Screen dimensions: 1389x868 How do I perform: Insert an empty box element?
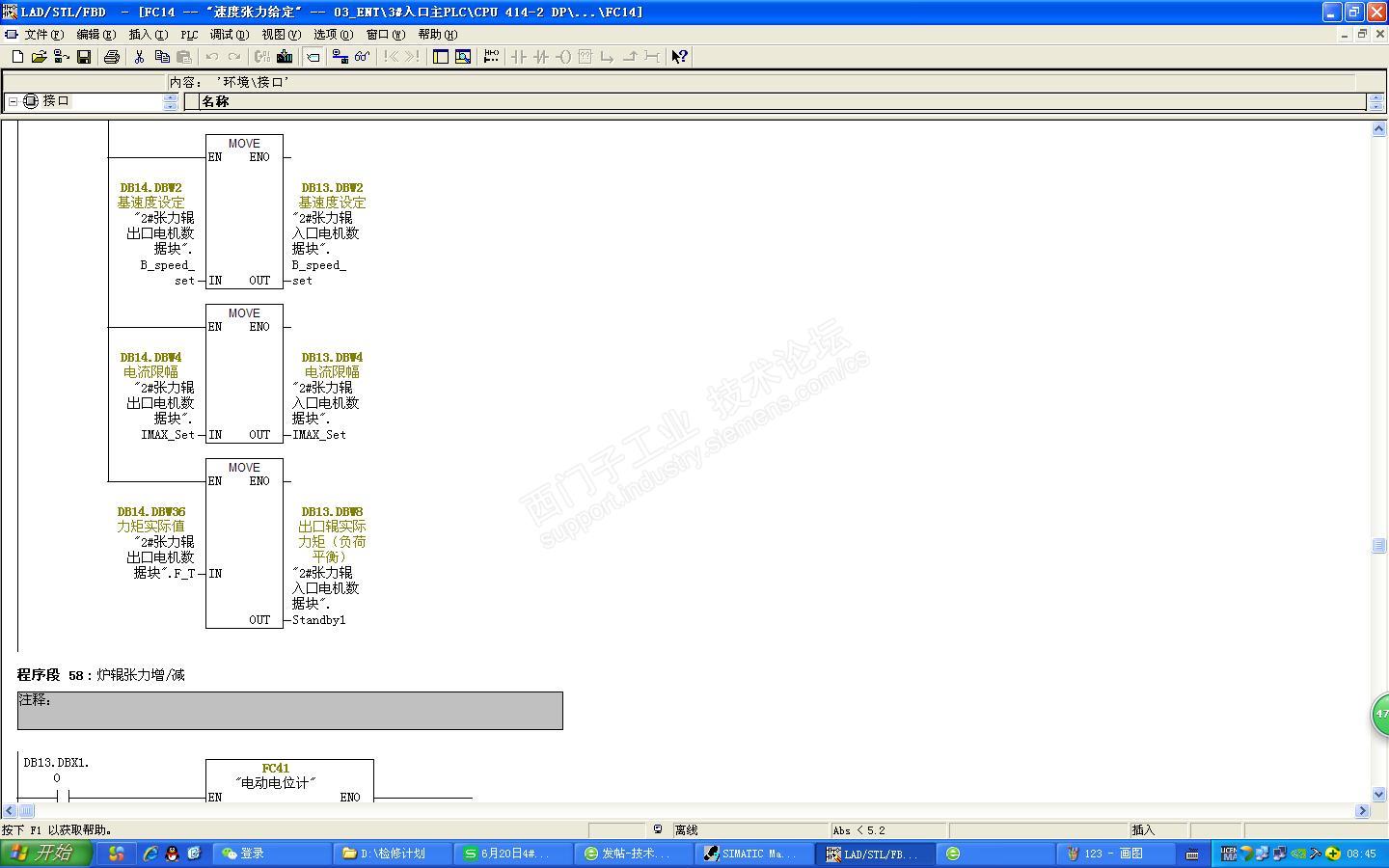(x=585, y=57)
